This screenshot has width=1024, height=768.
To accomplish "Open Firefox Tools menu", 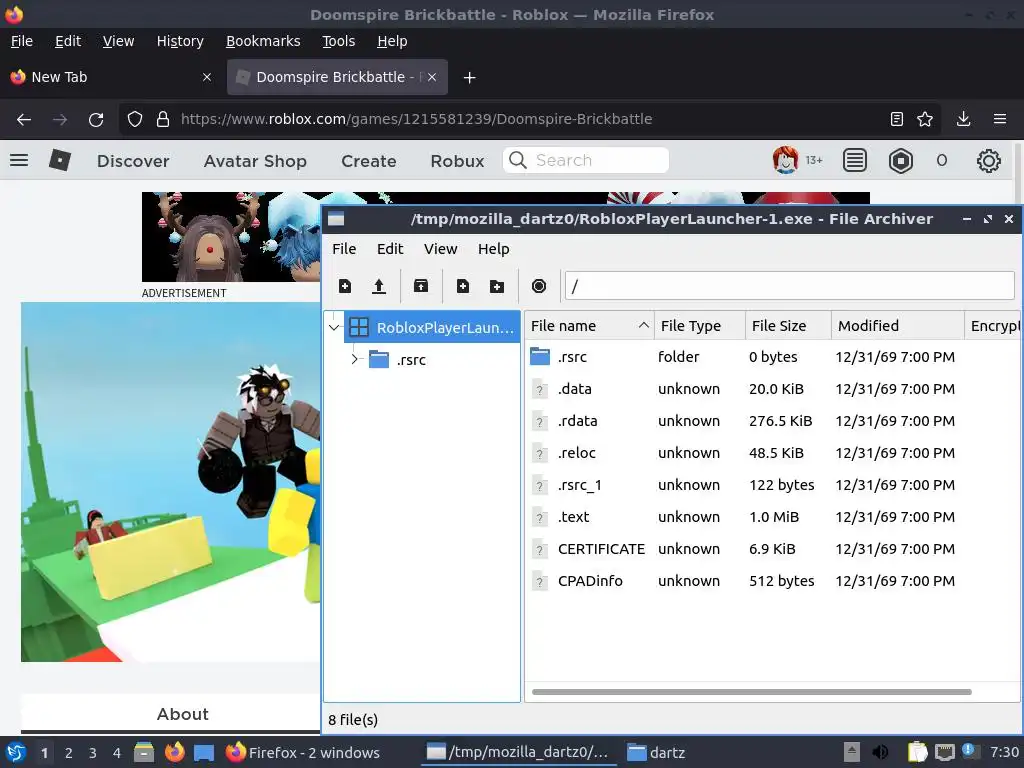I will click(x=338, y=41).
